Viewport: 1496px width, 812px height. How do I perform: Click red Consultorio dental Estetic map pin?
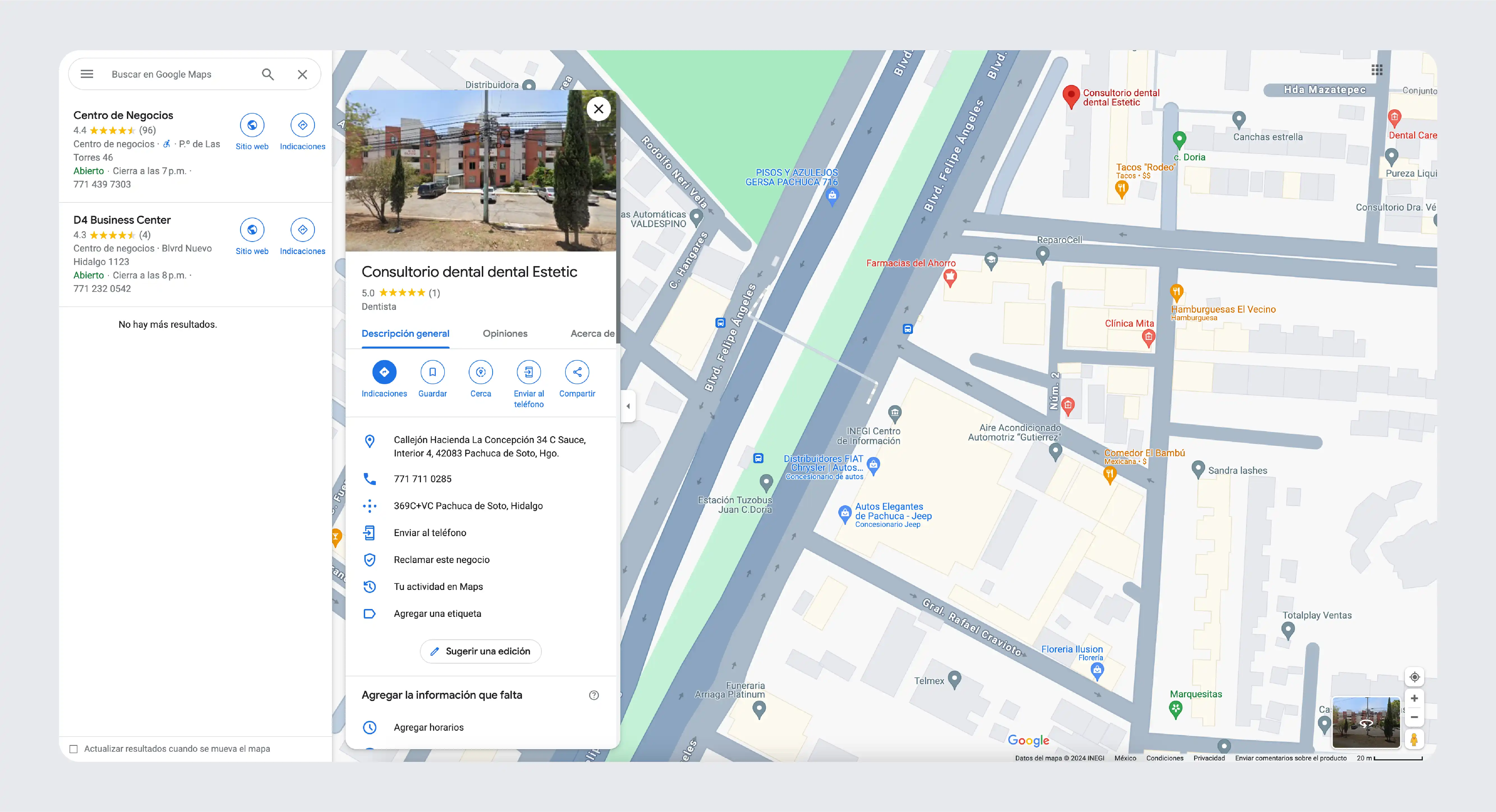point(1071,97)
